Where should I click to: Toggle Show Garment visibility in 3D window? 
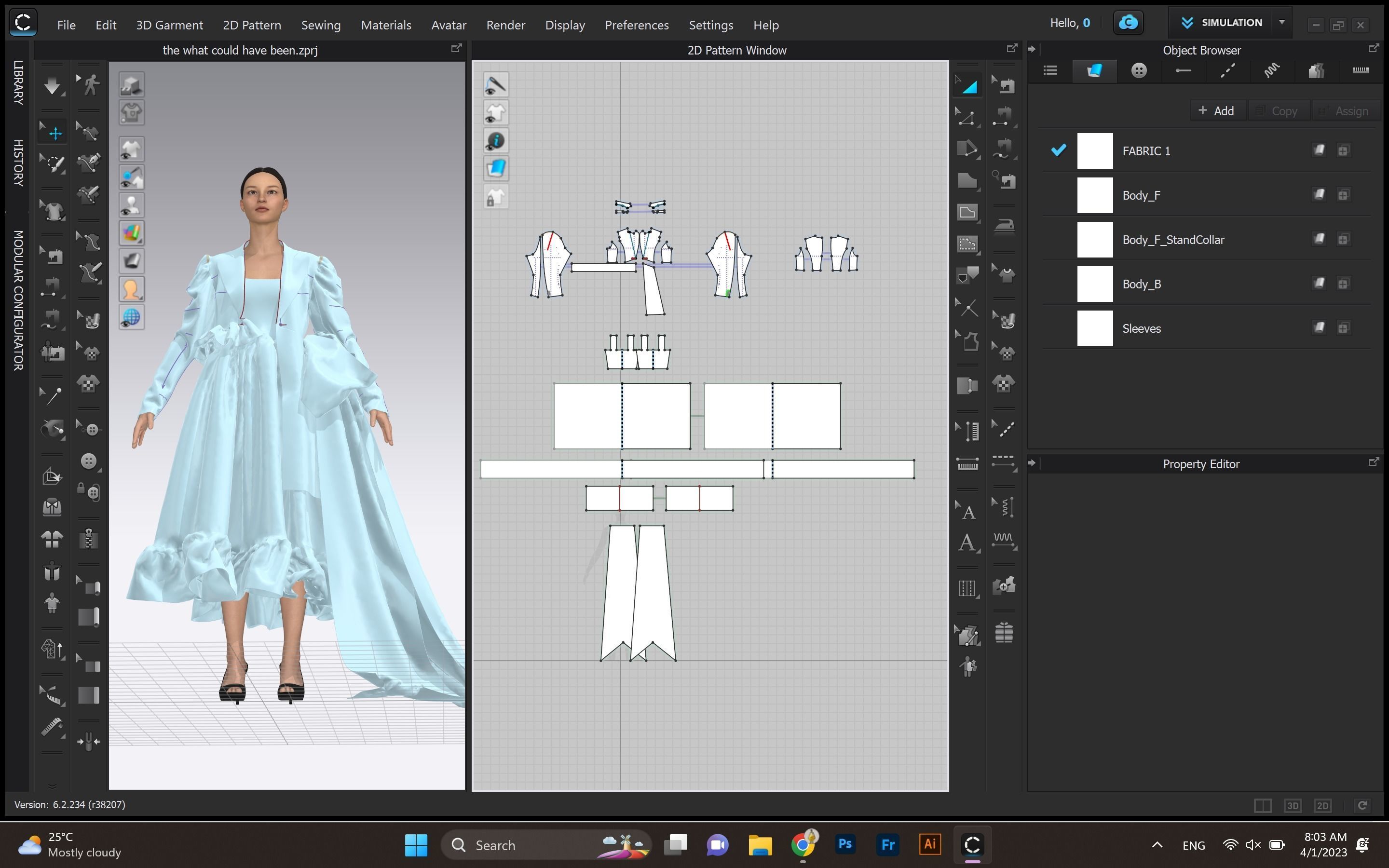[x=132, y=149]
